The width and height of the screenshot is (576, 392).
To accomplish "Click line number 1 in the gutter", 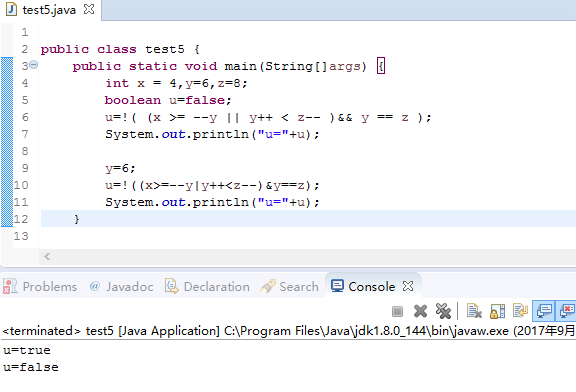I will coord(25,32).
